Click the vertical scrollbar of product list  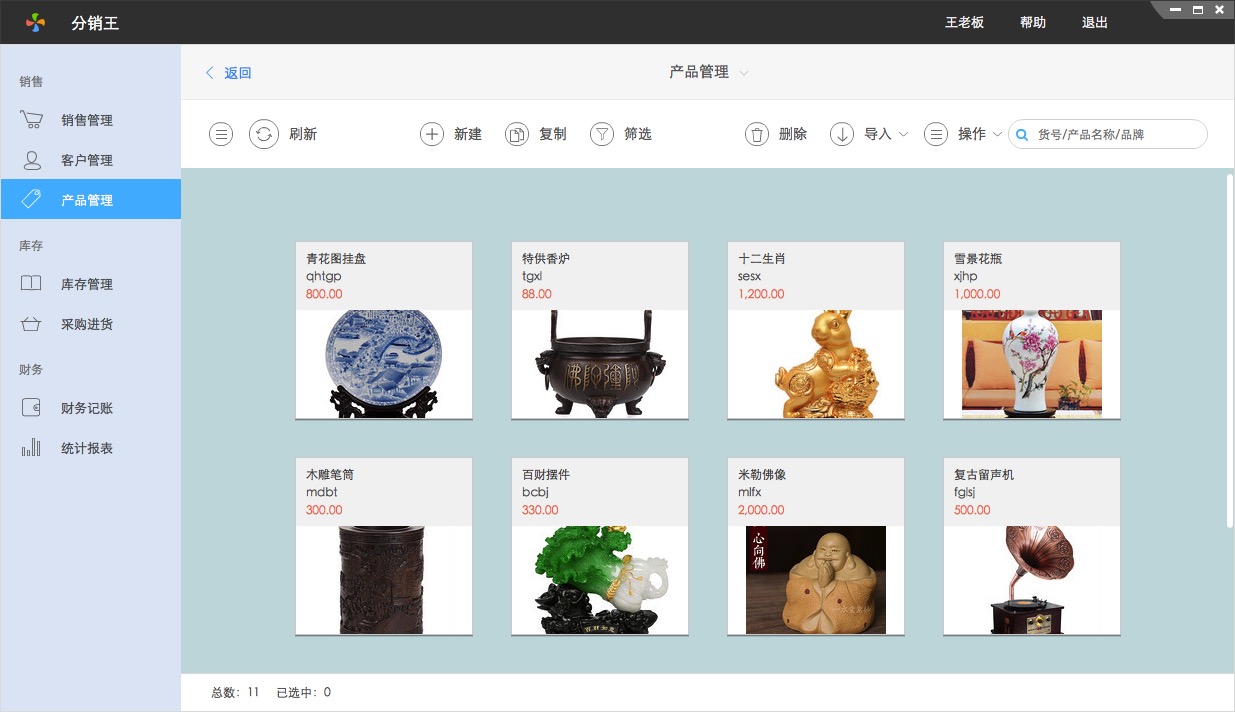point(1229,350)
